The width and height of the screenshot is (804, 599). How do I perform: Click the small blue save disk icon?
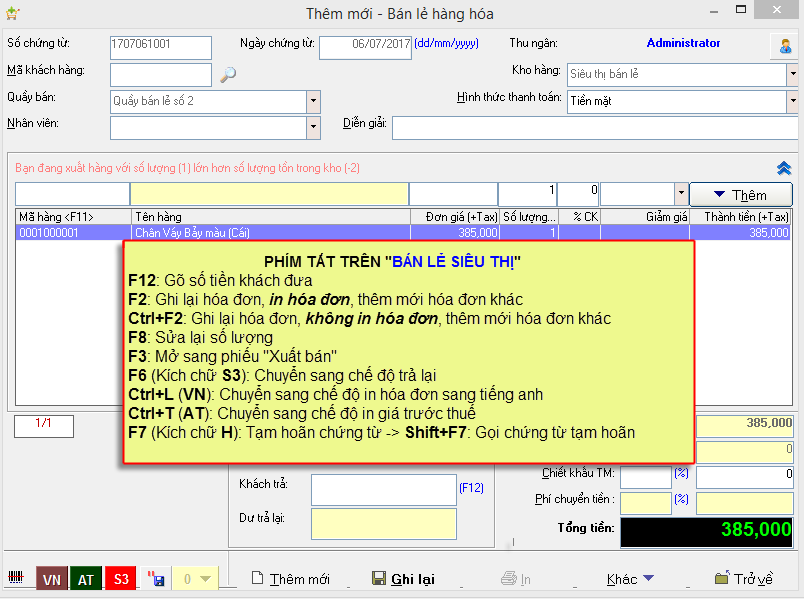click(x=155, y=579)
